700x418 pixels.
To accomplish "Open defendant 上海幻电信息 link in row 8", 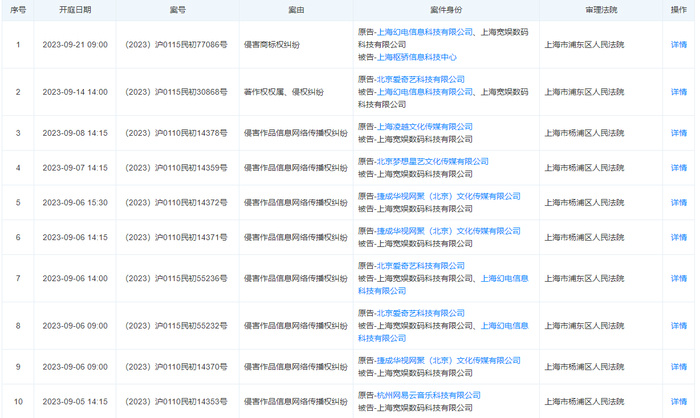I will tap(504, 326).
